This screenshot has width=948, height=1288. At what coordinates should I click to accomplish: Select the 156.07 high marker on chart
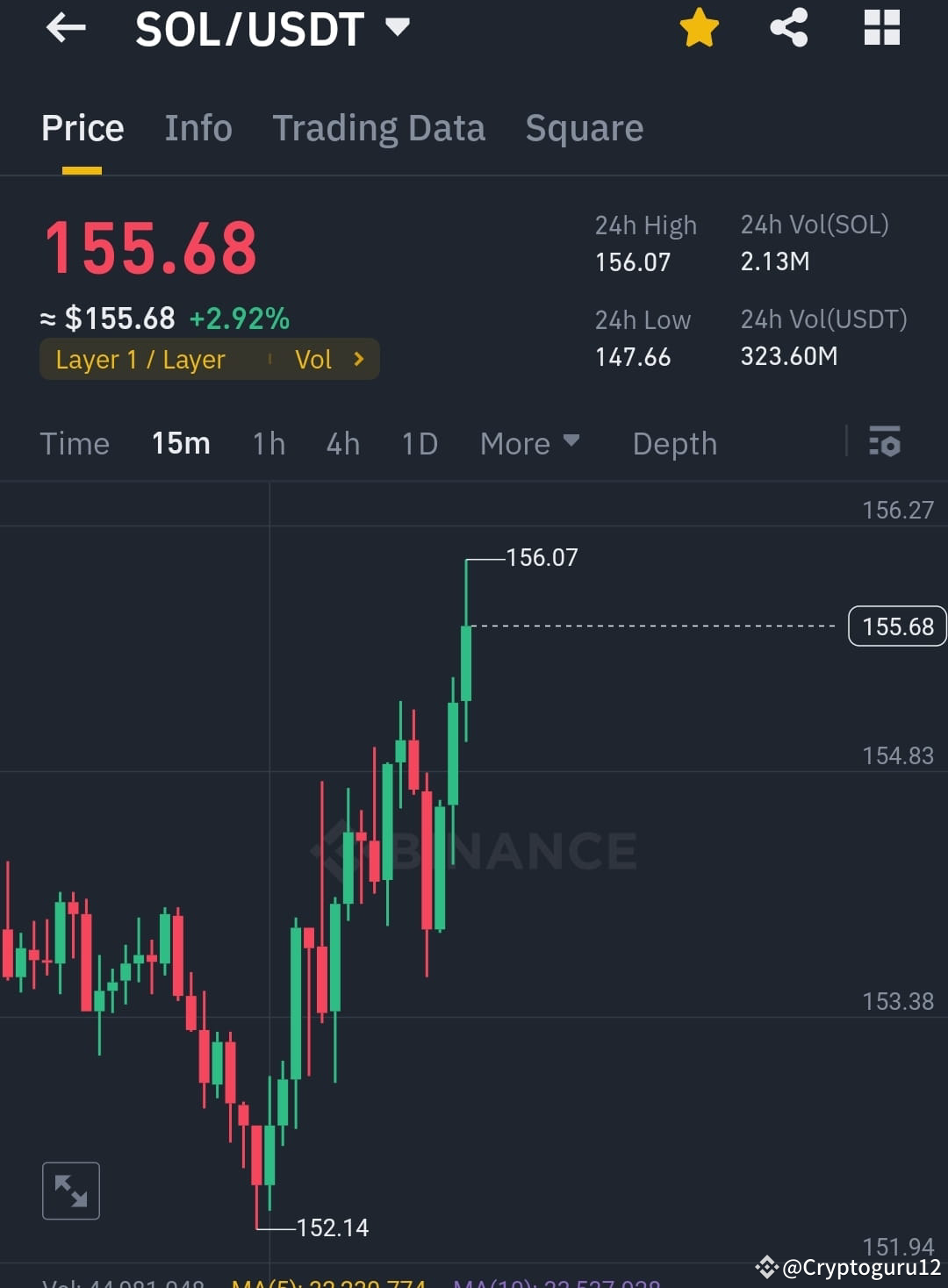click(x=542, y=557)
